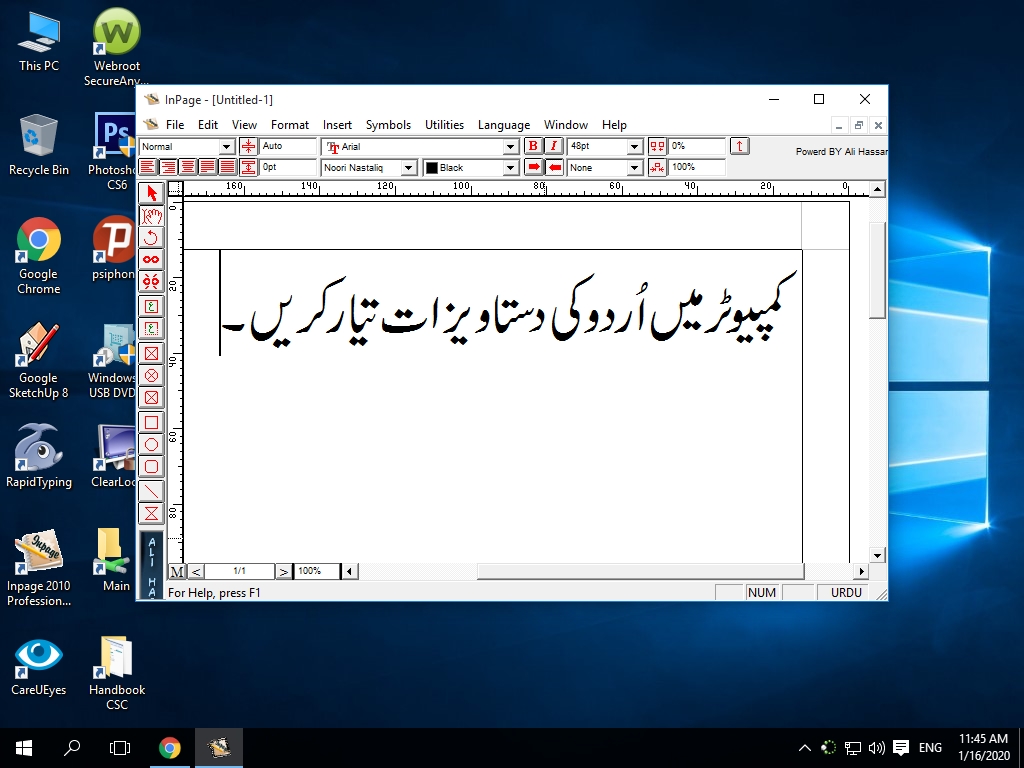Open the Black text color selector
Image resolution: width=1024 pixels, height=768 pixels.
510,167
